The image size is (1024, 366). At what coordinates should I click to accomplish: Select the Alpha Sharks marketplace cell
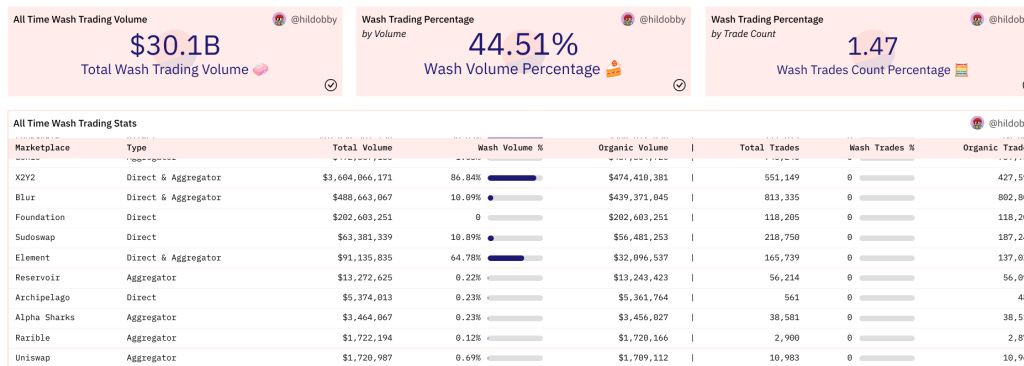coord(45,318)
